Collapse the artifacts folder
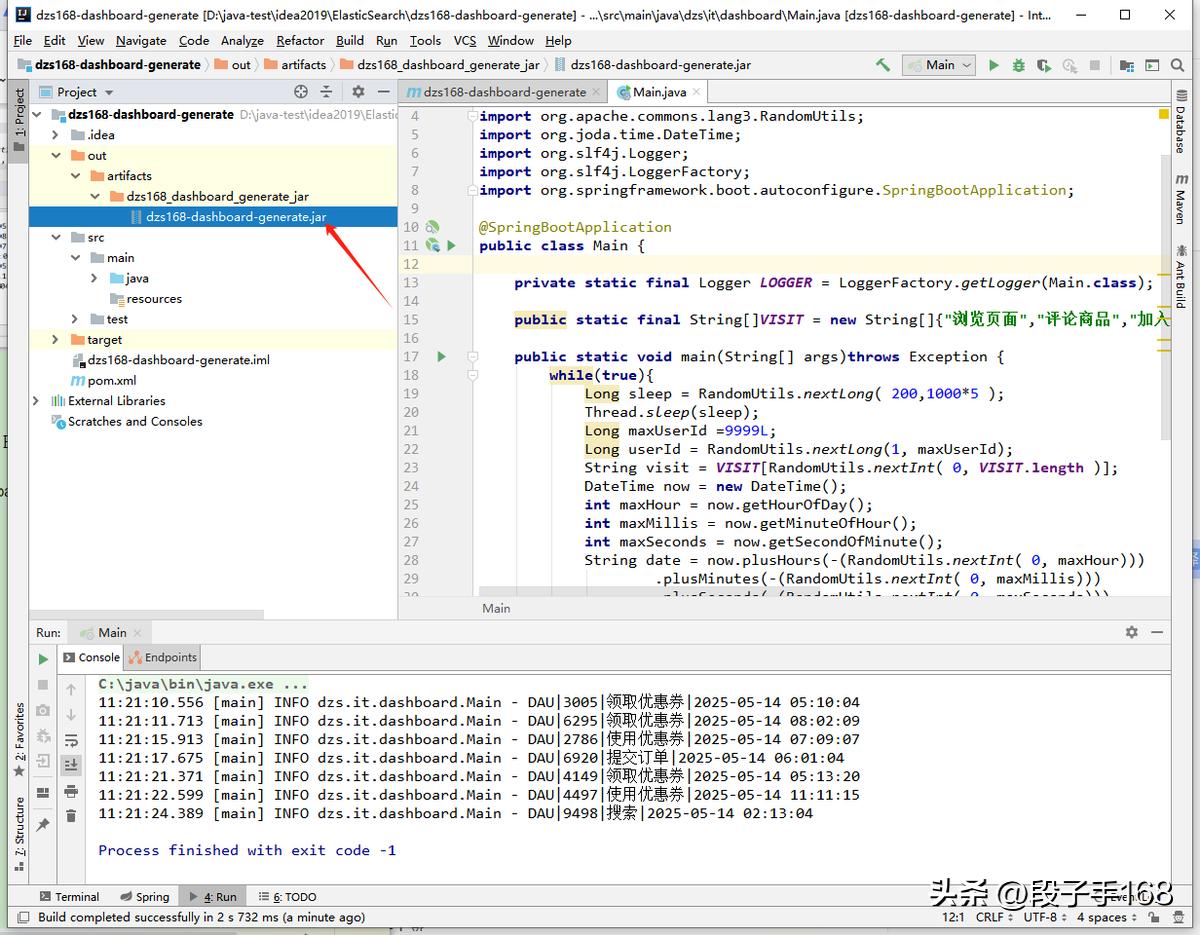 [76, 176]
